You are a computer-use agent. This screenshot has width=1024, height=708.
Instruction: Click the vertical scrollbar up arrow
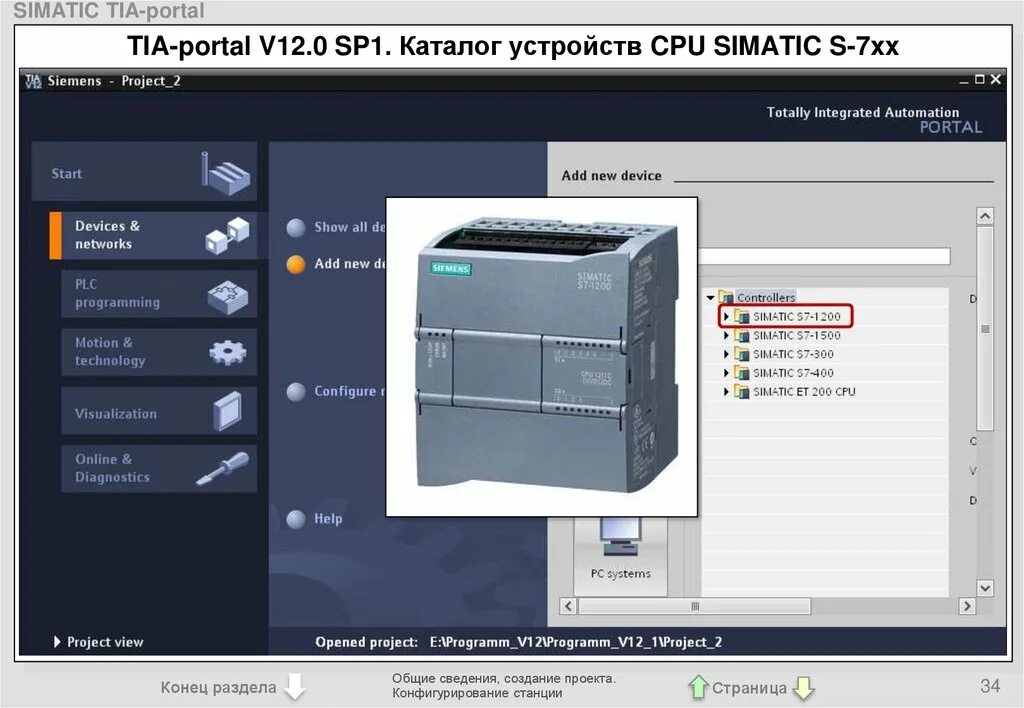(x=985, y=216)
